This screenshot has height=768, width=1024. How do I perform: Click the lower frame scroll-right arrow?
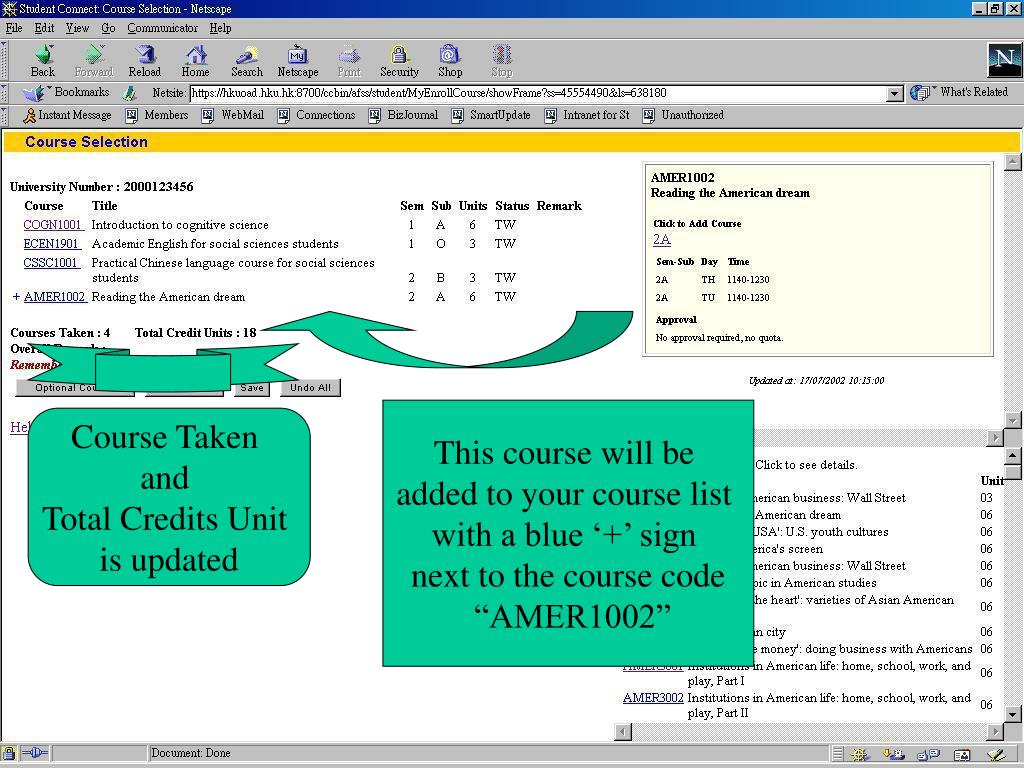pyautogui.click(x=995, y=732)
